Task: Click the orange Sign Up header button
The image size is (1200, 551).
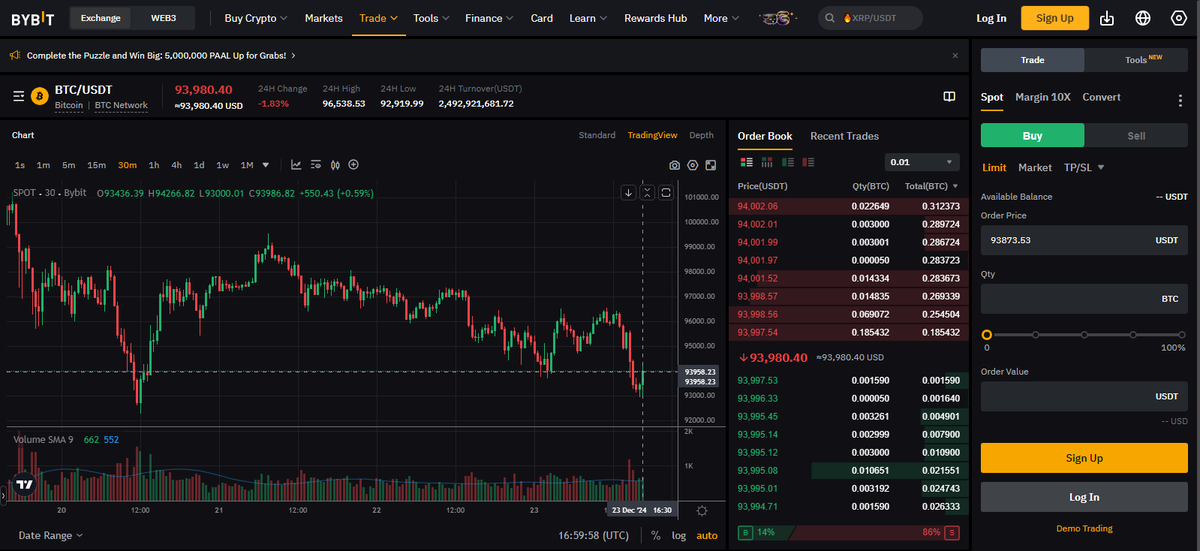Action: (x=1055, y=18)
